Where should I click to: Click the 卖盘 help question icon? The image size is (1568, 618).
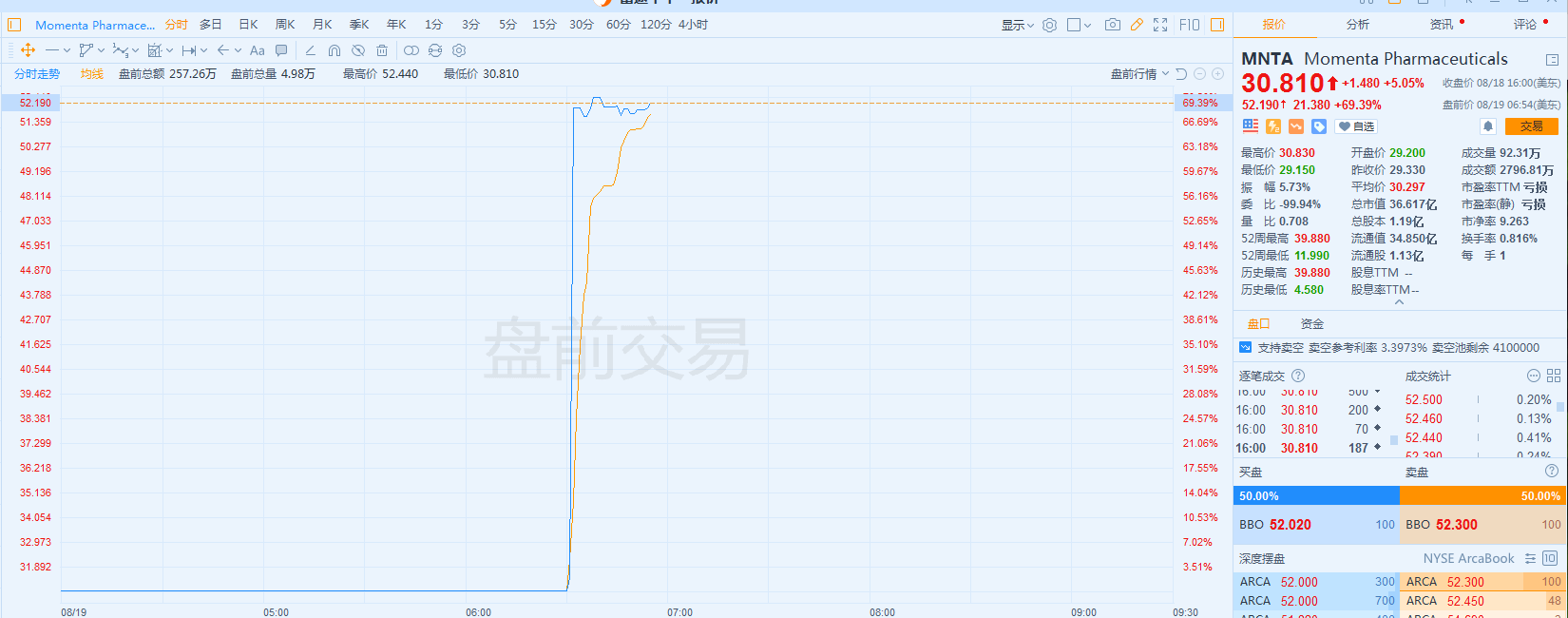pos(1552,471)
